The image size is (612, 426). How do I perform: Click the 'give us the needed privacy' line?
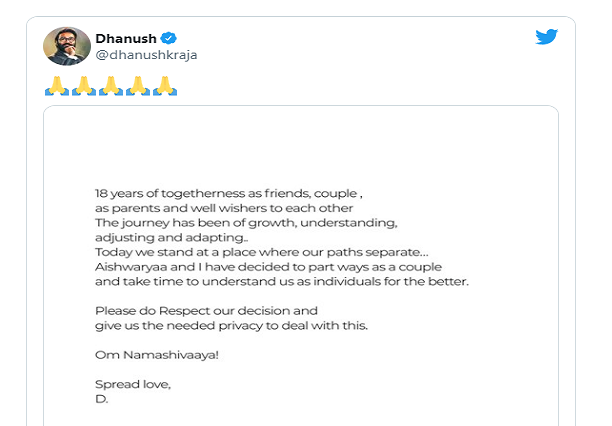231,326
